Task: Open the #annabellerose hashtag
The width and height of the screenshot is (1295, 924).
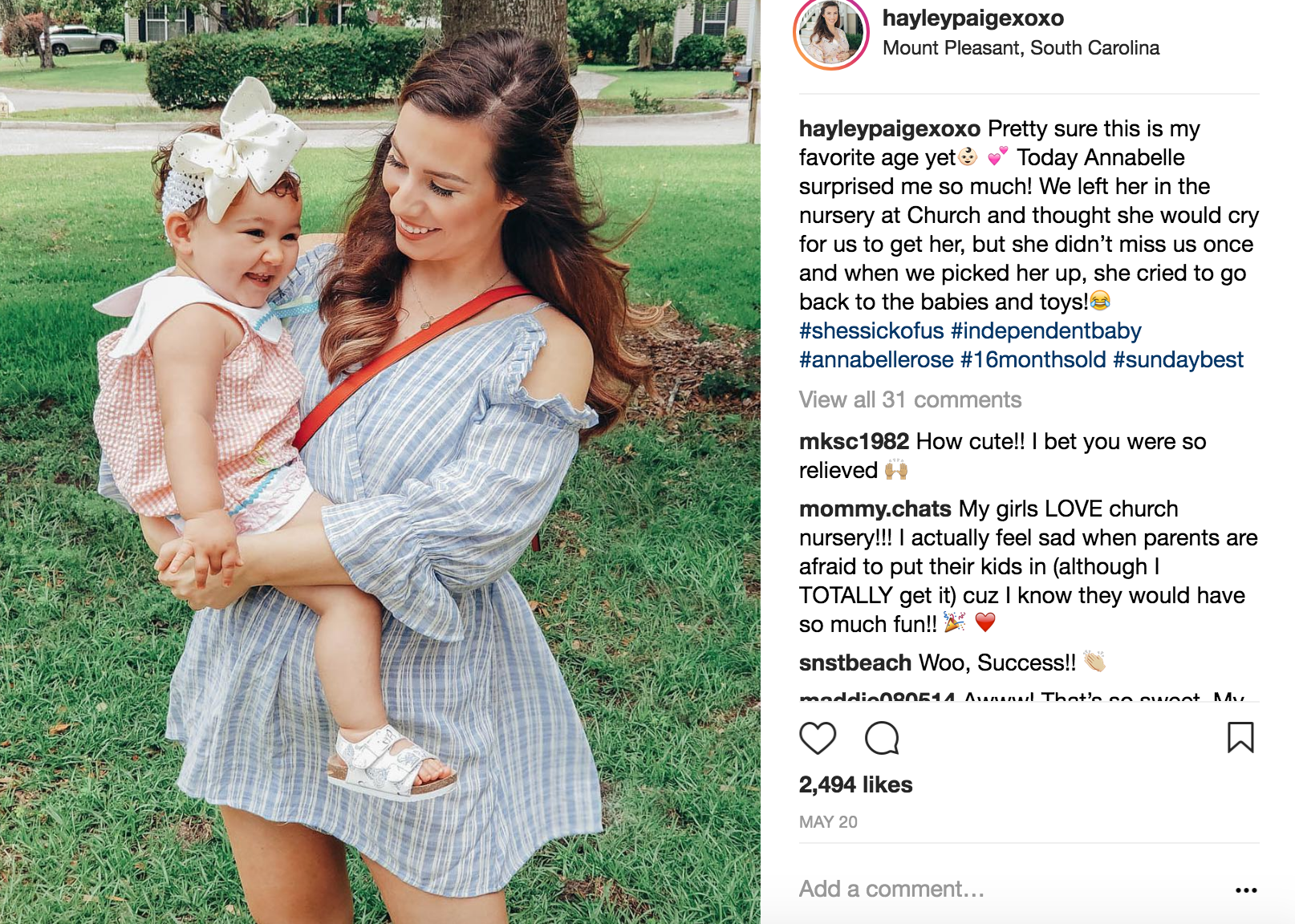Action: [876, 359]
